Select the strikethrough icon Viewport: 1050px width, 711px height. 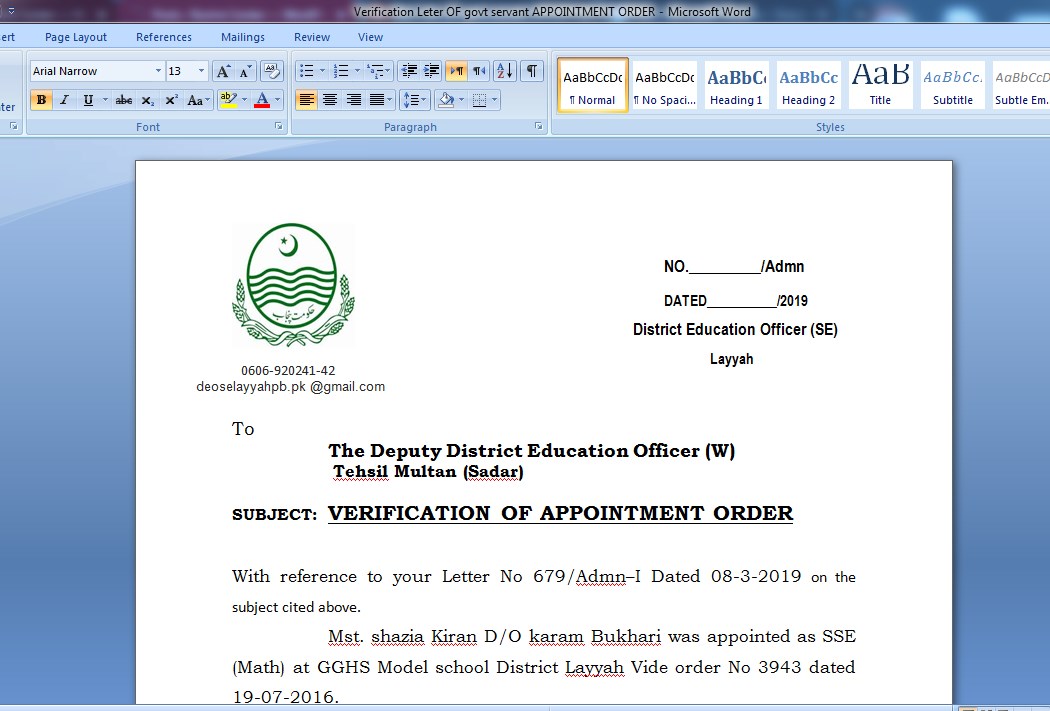(123, 100)
